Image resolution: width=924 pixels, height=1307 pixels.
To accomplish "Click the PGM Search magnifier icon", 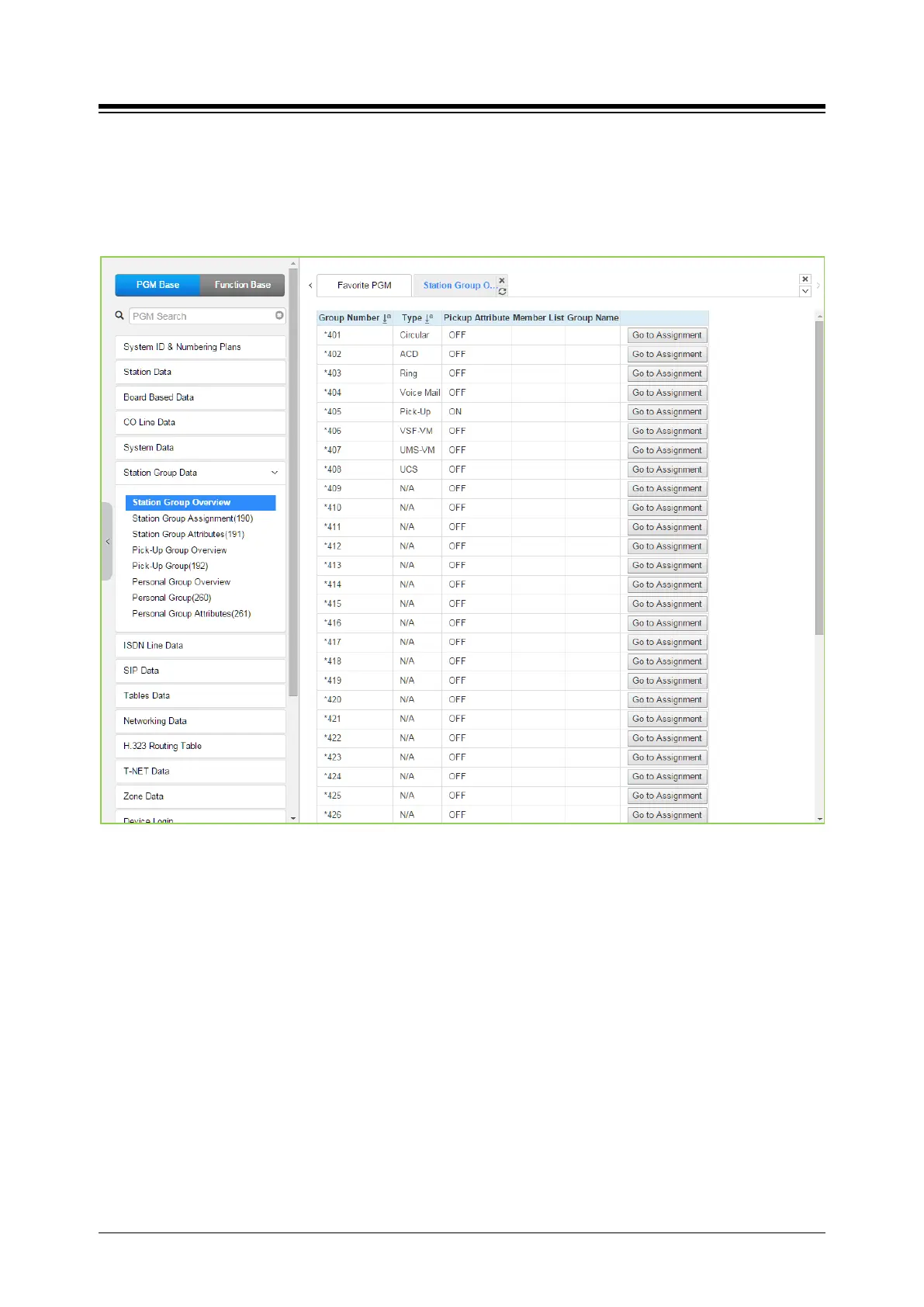I will [x=119, y=316].
